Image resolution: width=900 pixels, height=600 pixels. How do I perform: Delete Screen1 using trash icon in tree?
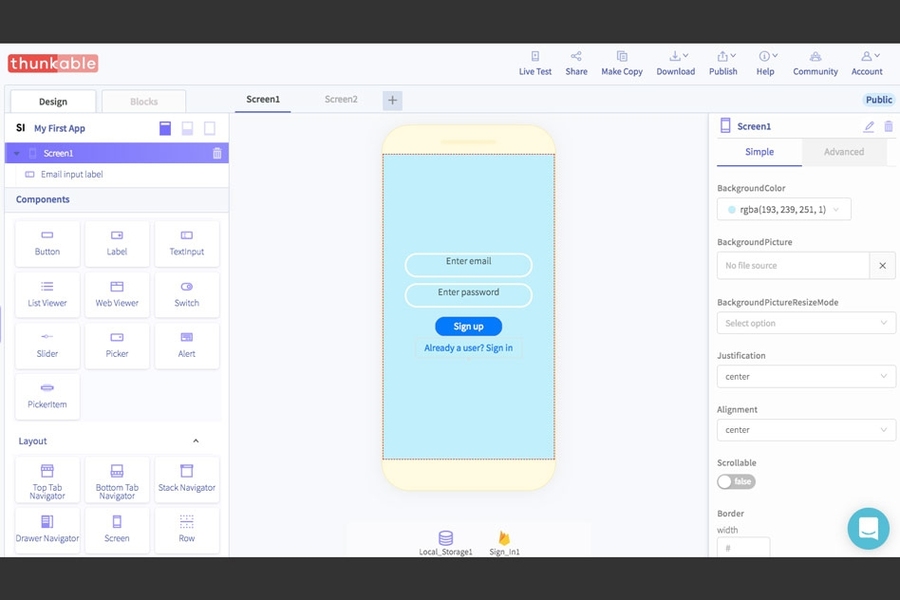217,153
